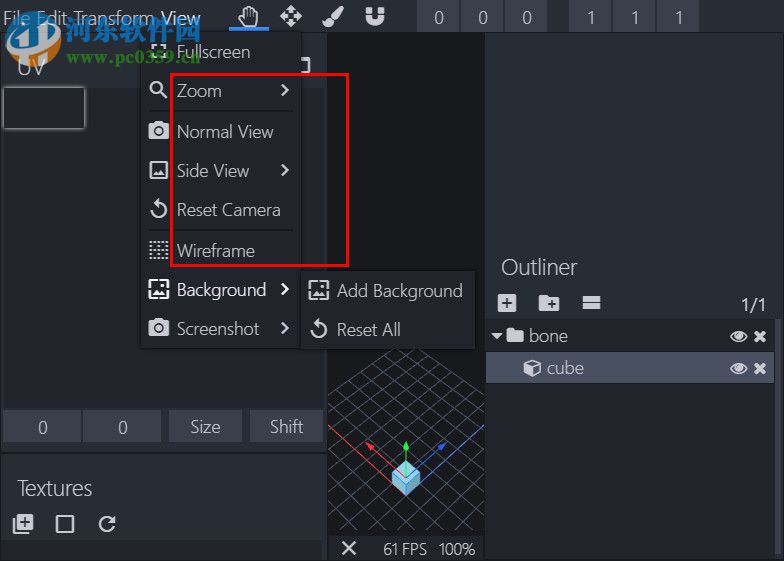The image size is (784, 561).
Task: Select the cube item in Outliner
Action: 630,368
